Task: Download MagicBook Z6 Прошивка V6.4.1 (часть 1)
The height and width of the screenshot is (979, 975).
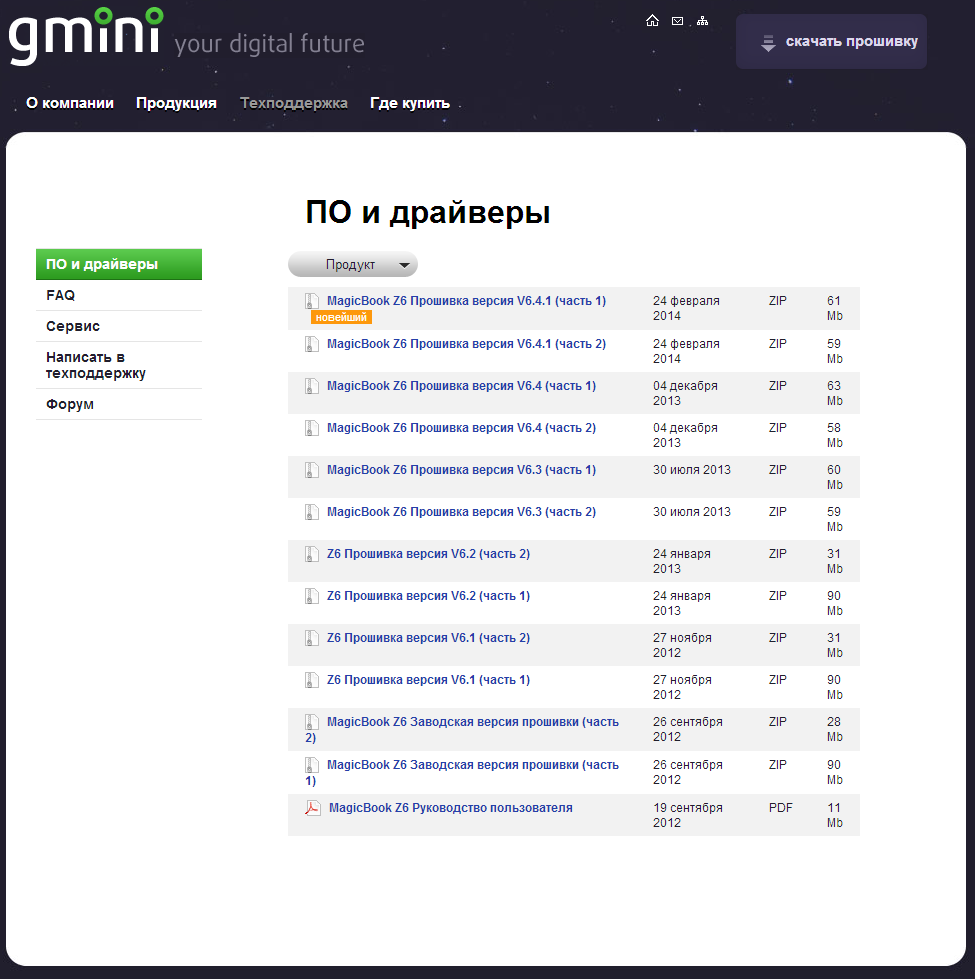Action: tap(466, 301)
